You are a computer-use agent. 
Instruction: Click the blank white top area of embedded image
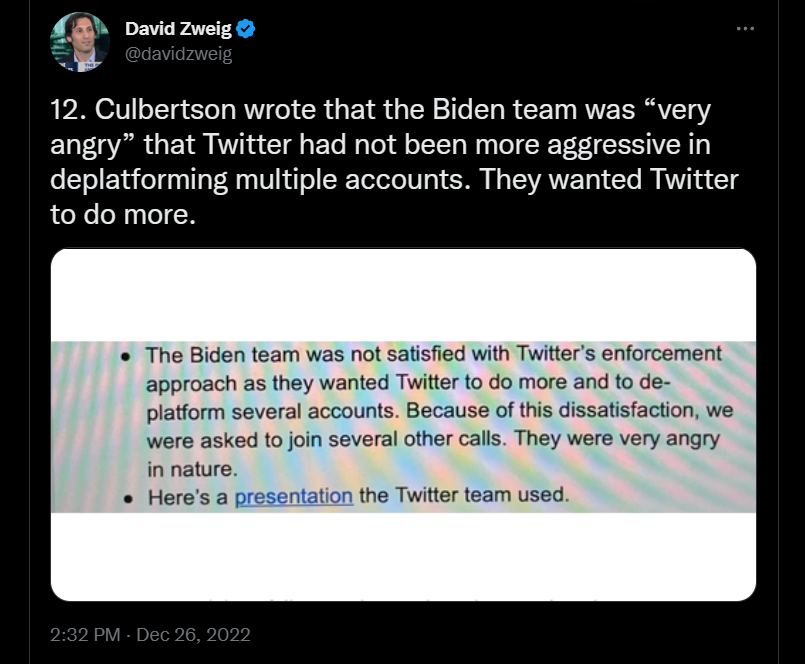pos(403,293)
